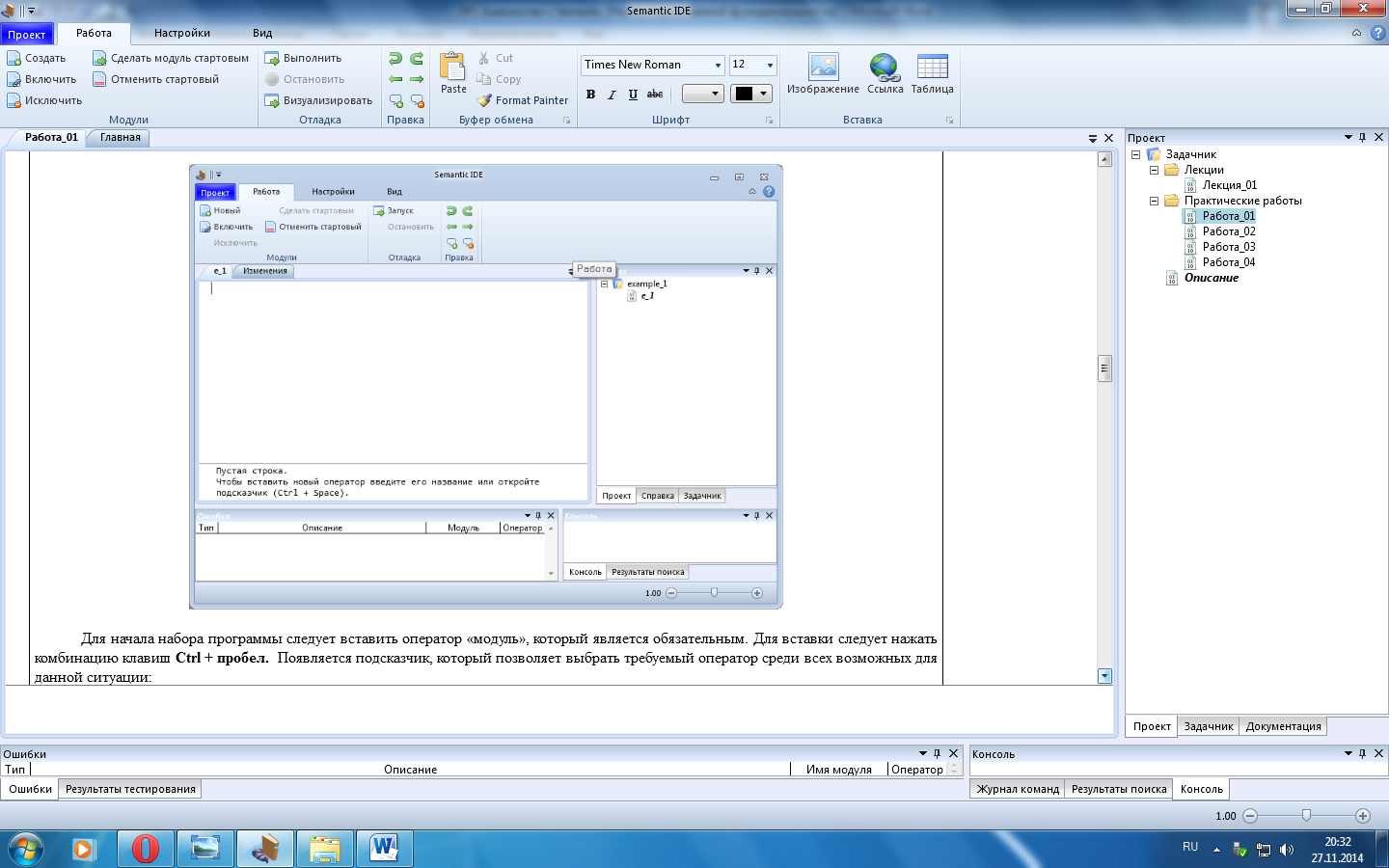The image size is (1389, 868).
Task: Open Quick Access Toolbar customize dropdown
Action: pyautogui.click(x=31, y=11)
